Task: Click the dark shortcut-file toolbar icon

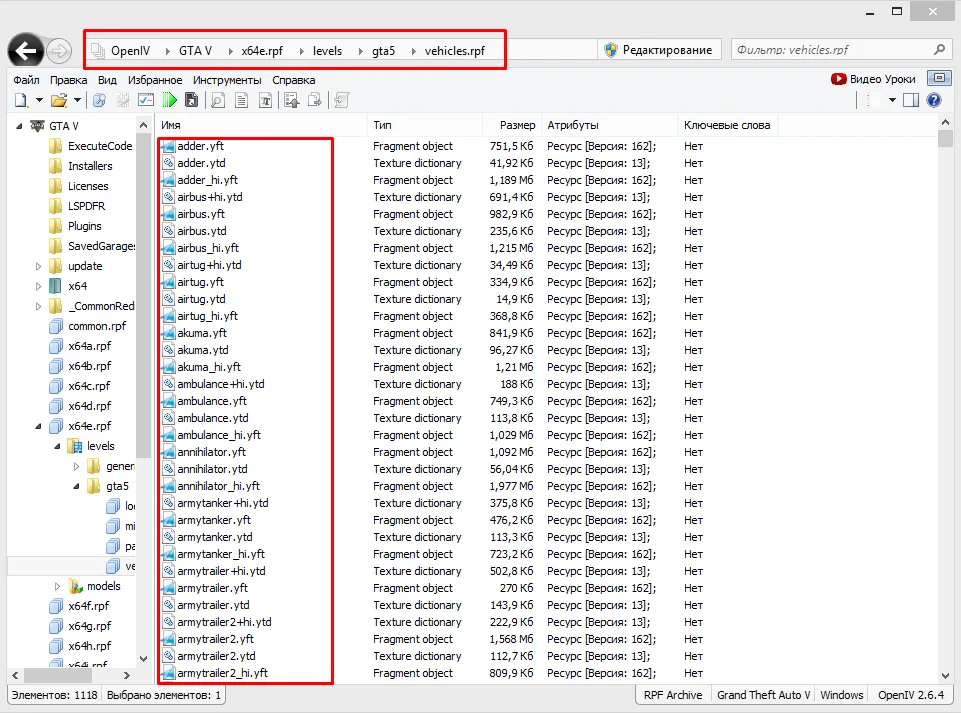Action: pyautogui.click(x=191, y=100)
